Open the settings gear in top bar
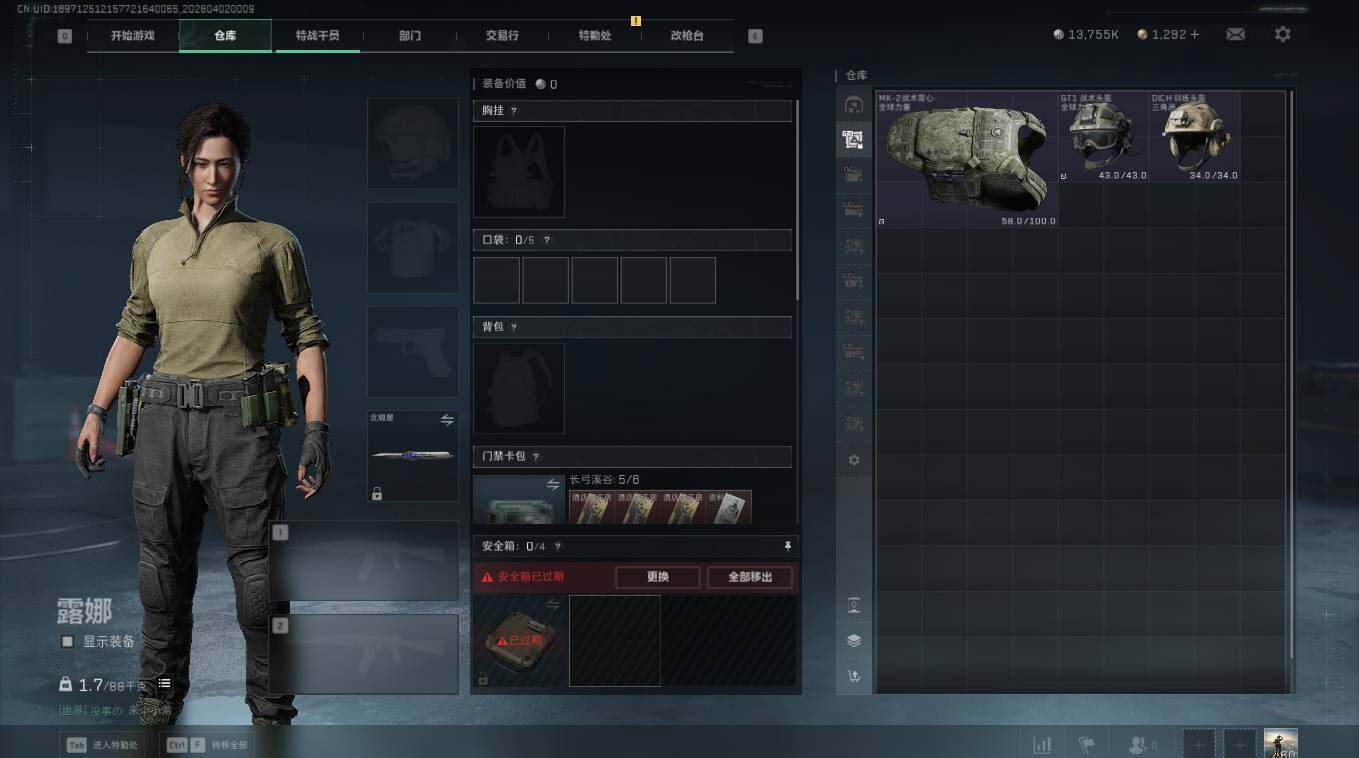 [1282, 34]
